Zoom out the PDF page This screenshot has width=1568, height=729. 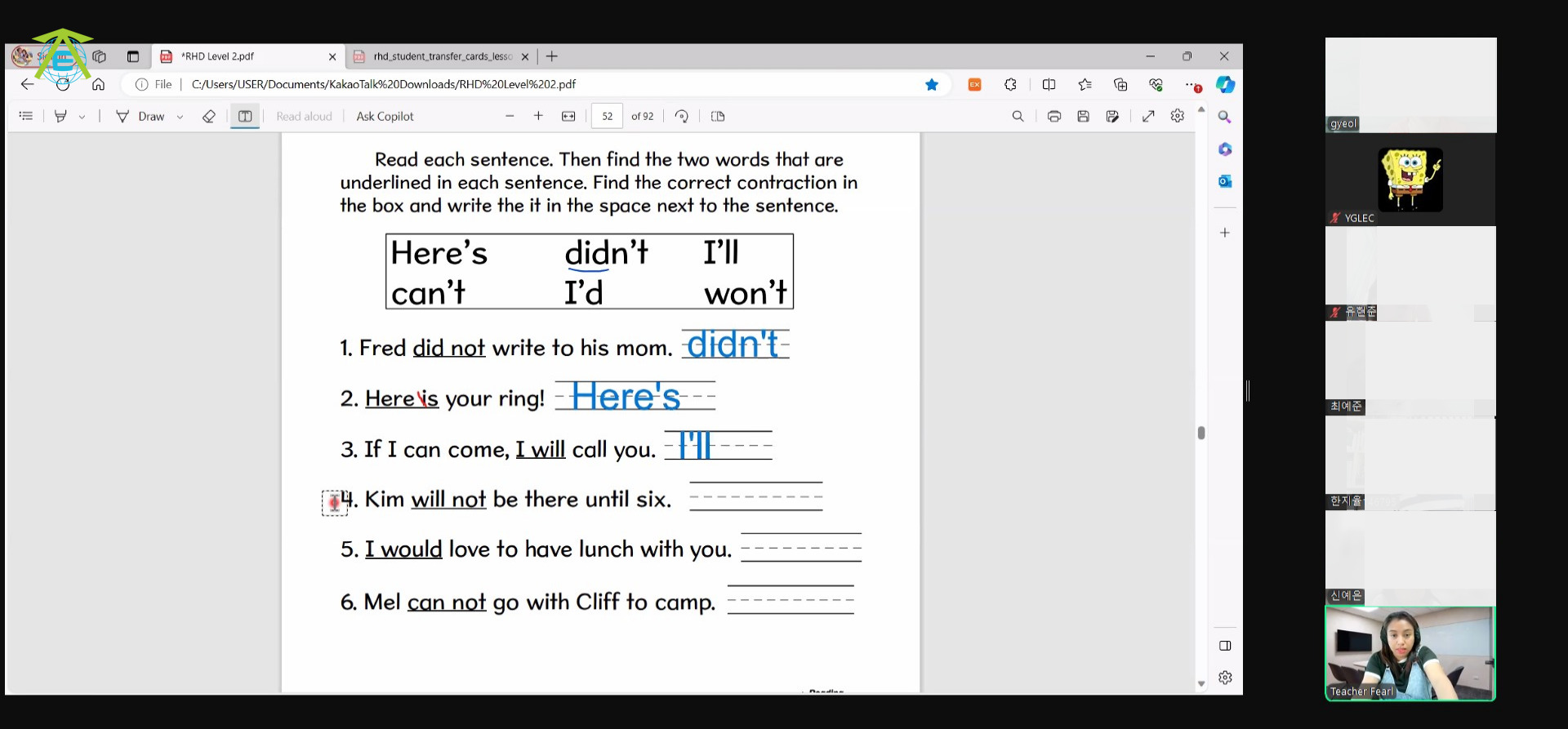click(x=510, y=116)
